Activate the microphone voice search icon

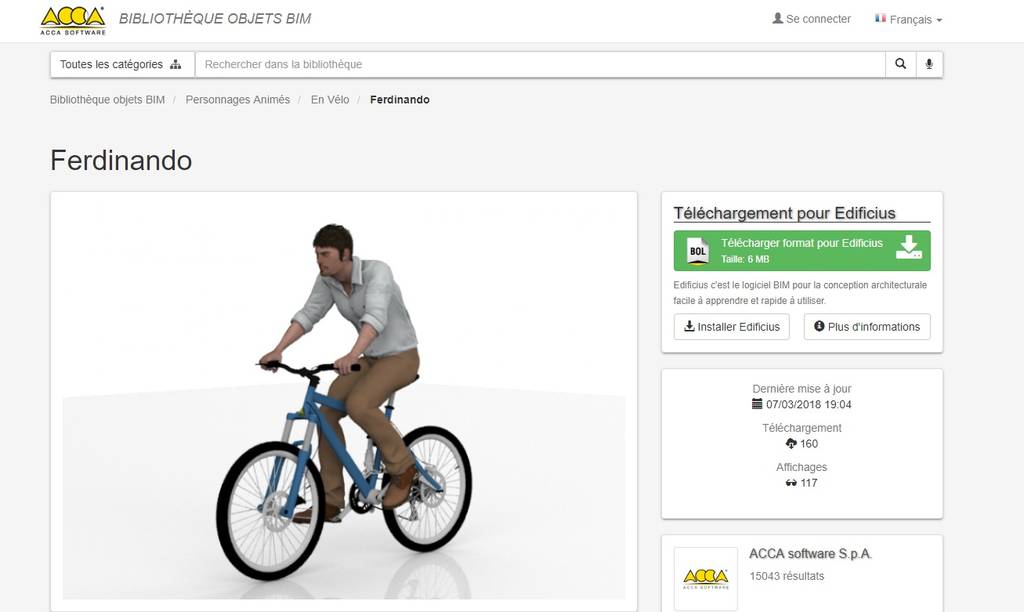(929, 64)
